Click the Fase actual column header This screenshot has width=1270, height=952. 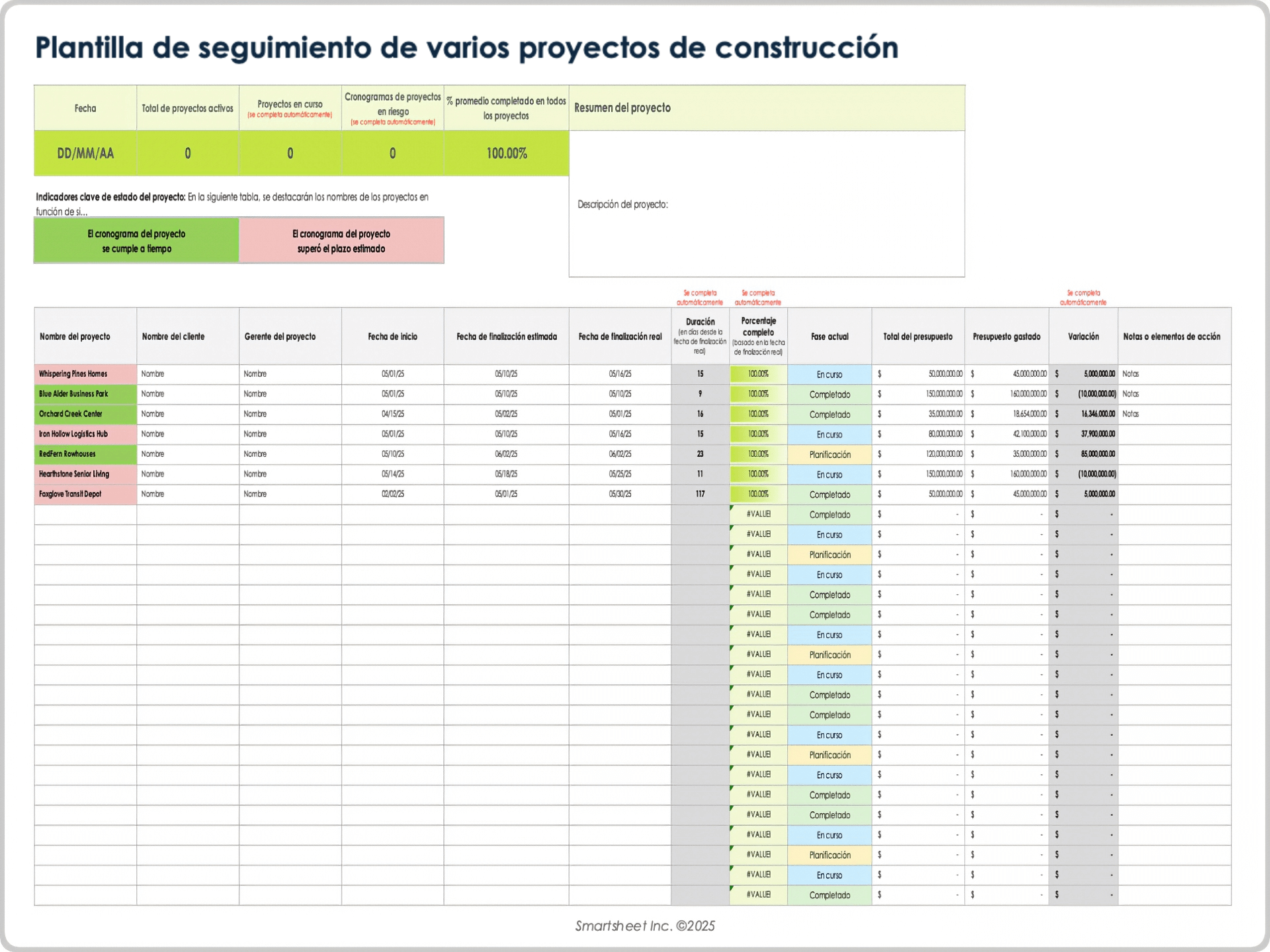pos(829,337)
